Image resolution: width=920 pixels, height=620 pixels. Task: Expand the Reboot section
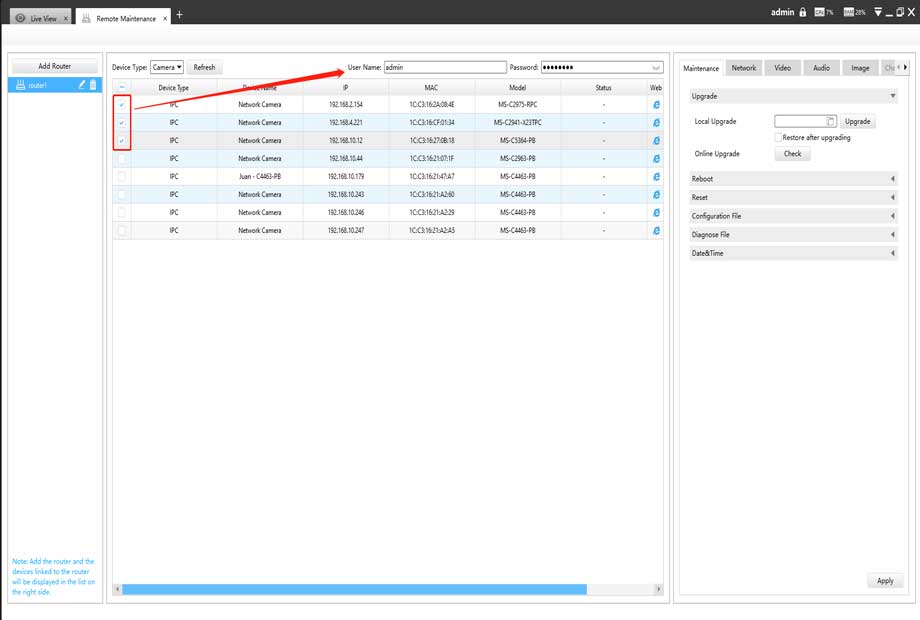coord(794,179)
